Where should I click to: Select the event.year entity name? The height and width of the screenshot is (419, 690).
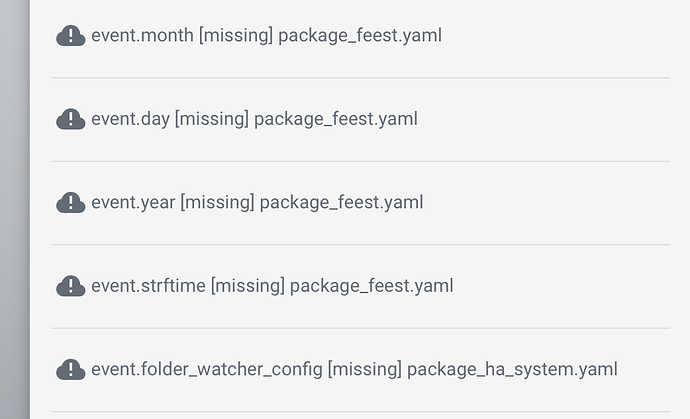click(x=134, y=203)
